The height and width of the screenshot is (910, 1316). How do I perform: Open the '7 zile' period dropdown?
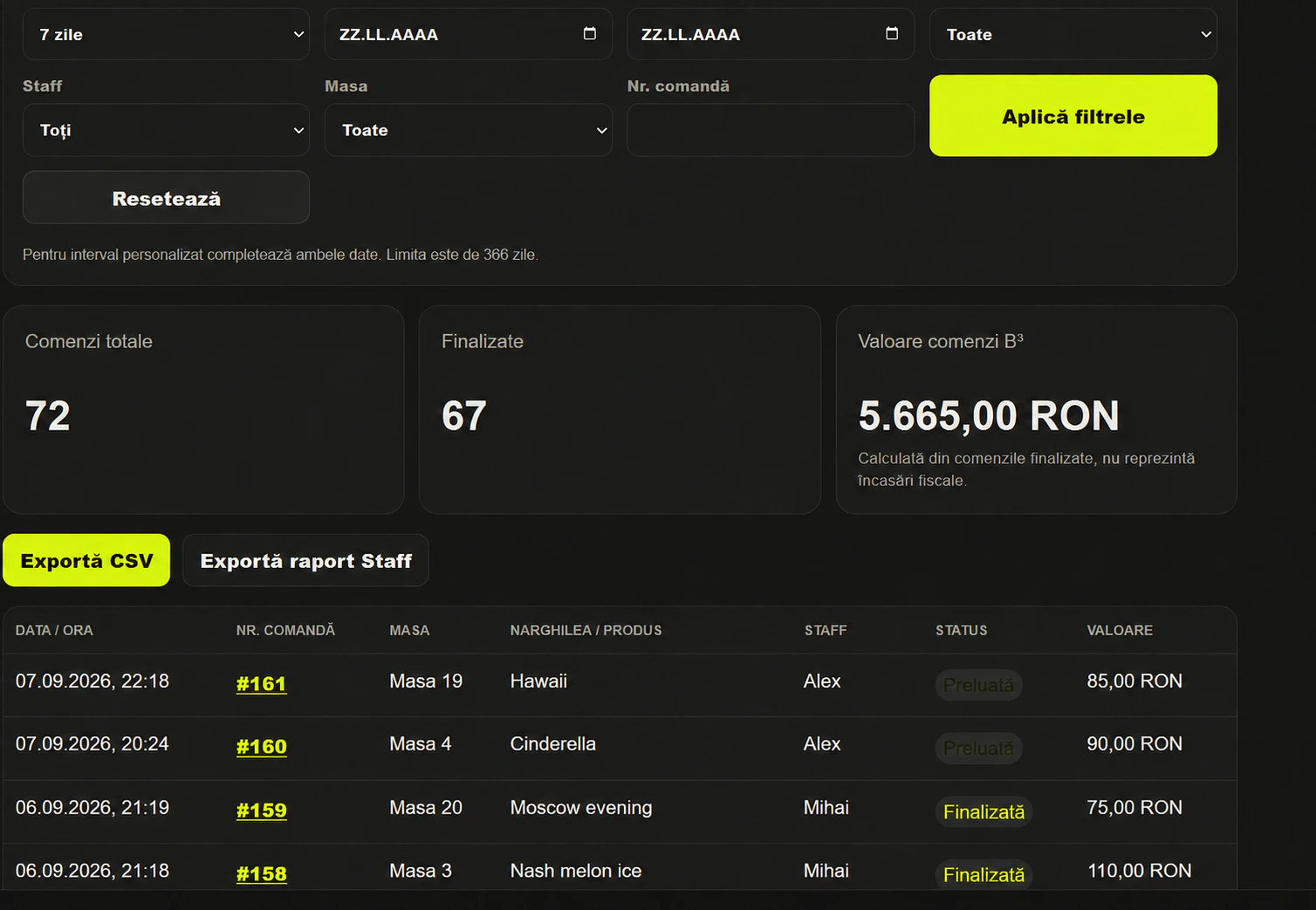coord(166,34)
